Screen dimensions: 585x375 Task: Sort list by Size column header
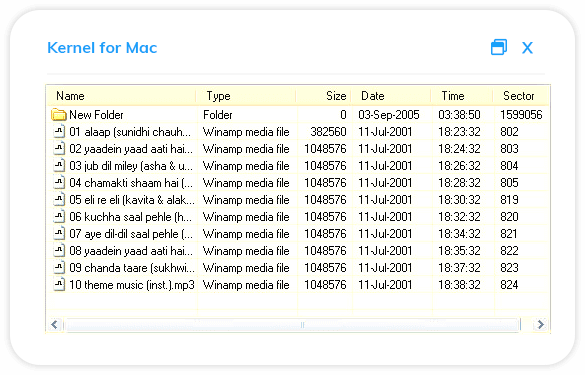(323, 96)
